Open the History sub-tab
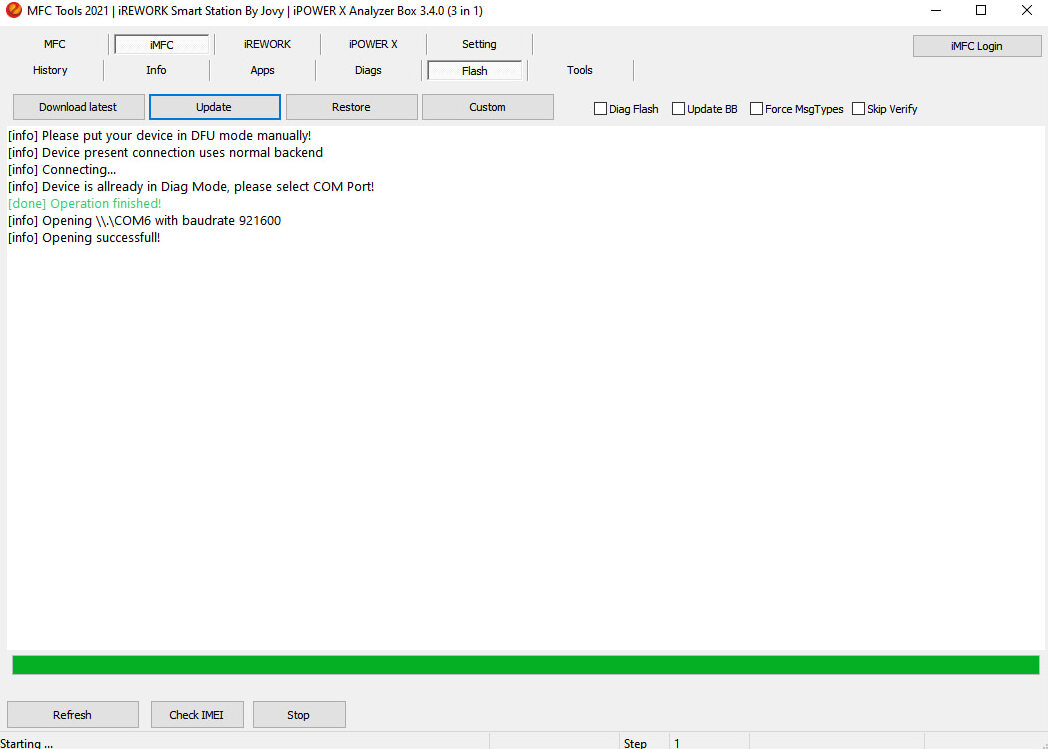 pyautogui.click(x=50, y=70)
